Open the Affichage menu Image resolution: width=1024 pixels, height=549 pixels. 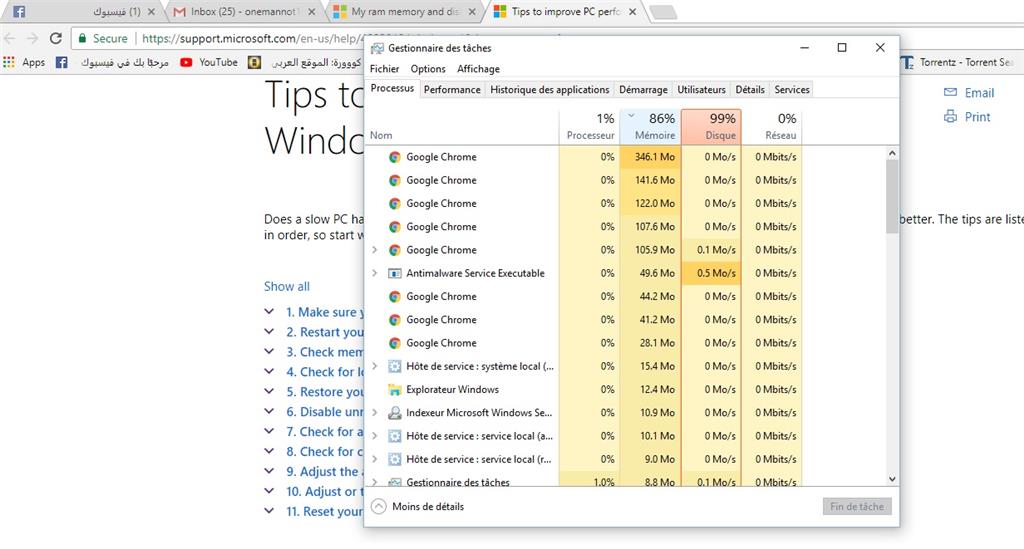pos(478,69)
